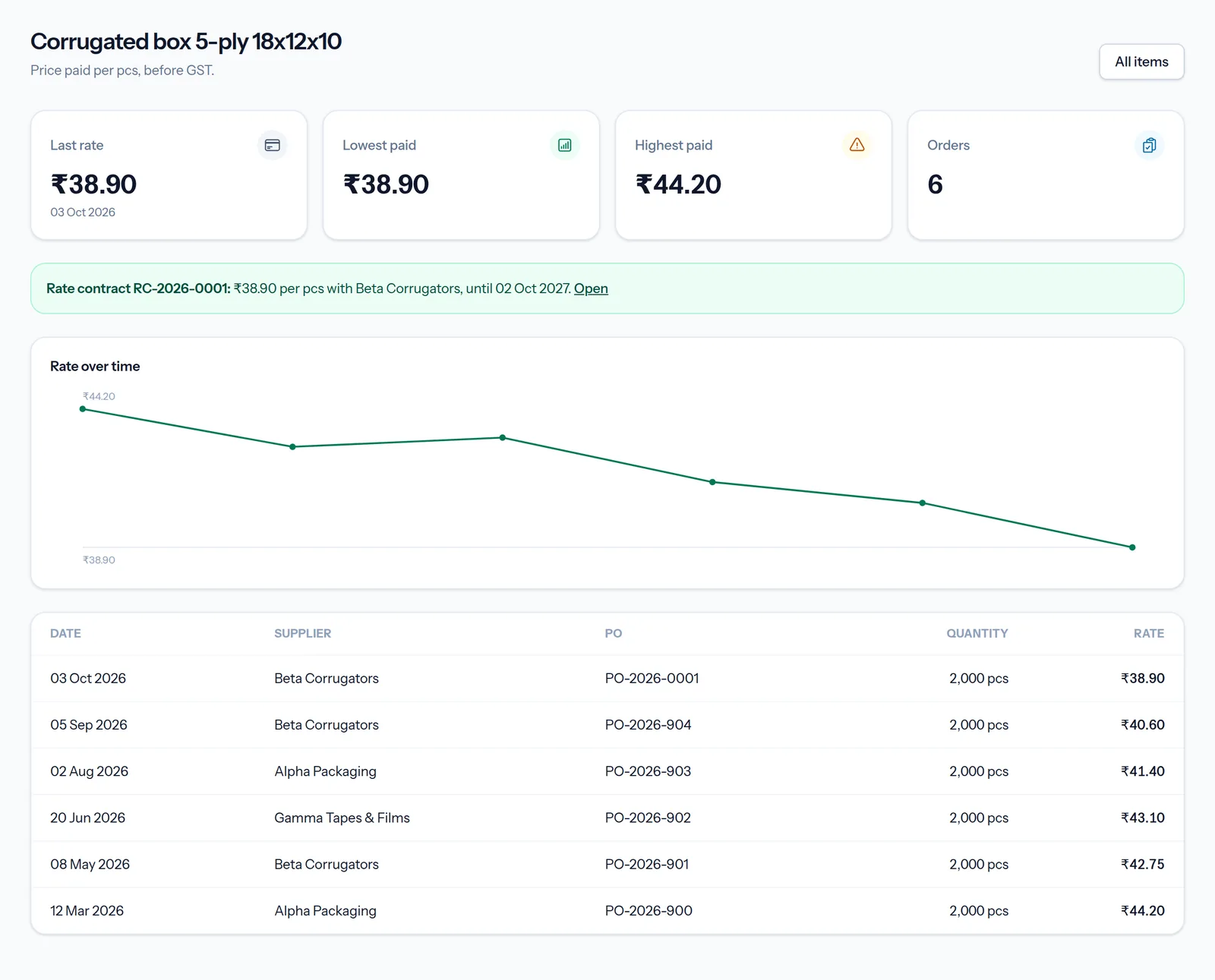1215x980 pixels.
Task: Click the QUANTITY column header
Action: click(x=977, y=633)
